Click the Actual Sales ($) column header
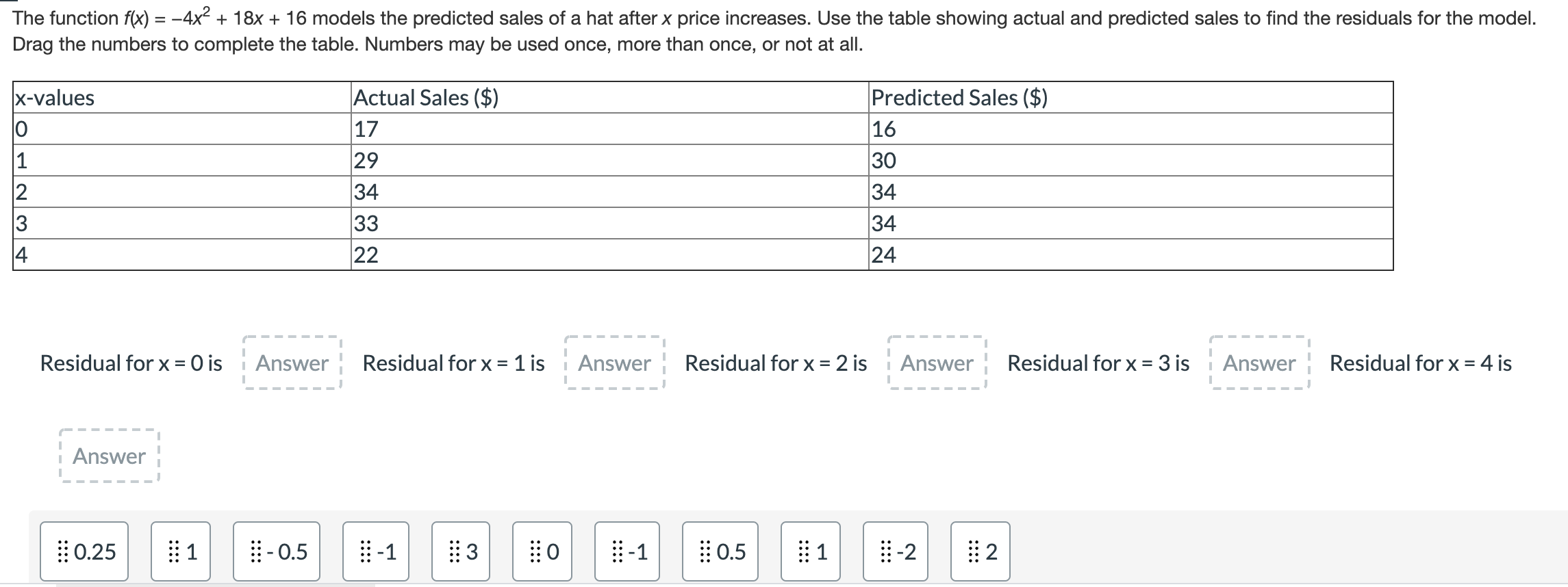The width and height of the screenshot is (1568, 587). (x=426, y=98)
